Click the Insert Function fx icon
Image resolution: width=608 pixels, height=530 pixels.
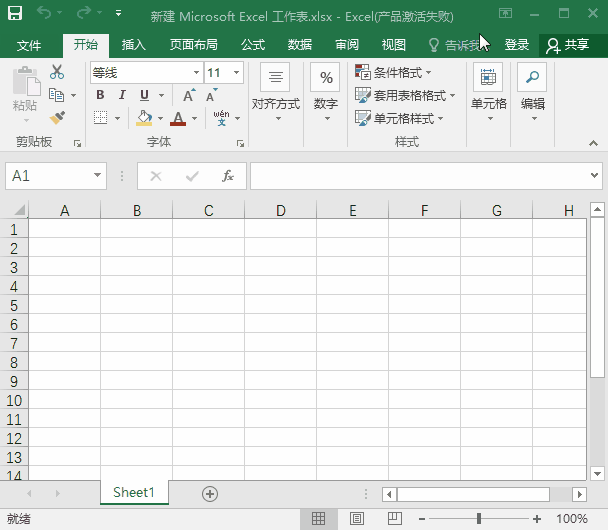pyautogui.click(x=228, y=176)
